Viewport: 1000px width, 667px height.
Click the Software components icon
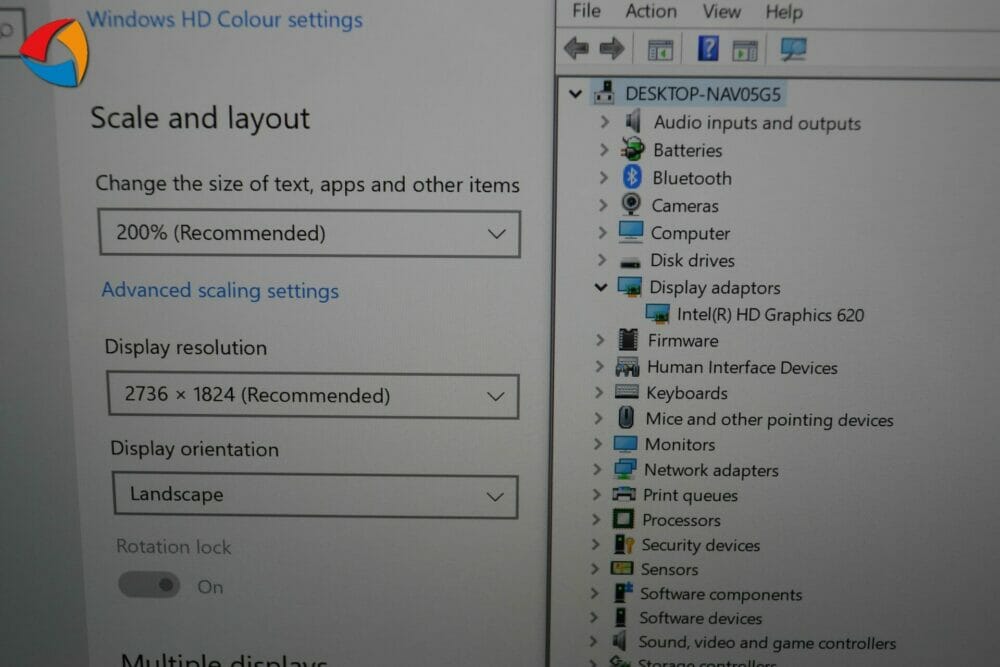pos(622,592)
